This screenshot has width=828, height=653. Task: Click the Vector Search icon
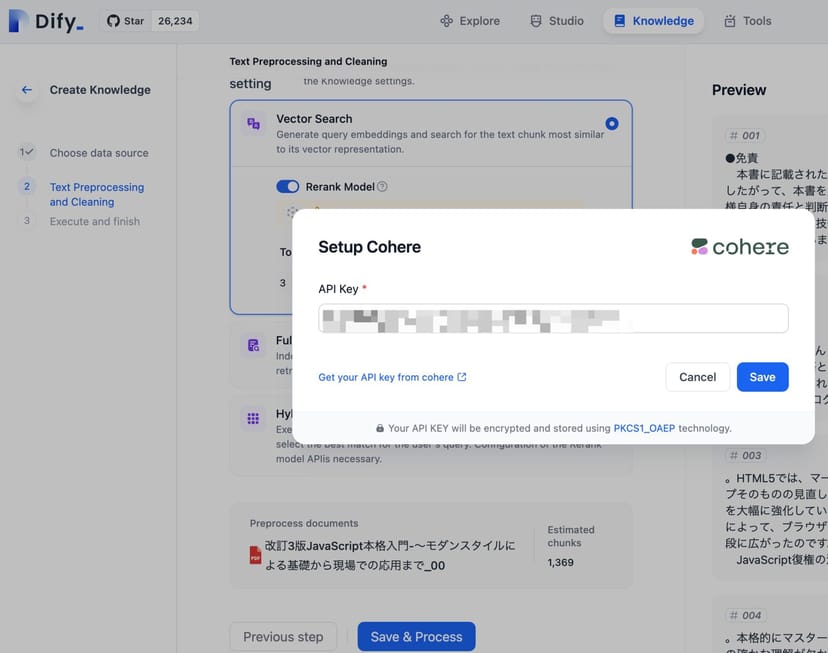point(254,123)
